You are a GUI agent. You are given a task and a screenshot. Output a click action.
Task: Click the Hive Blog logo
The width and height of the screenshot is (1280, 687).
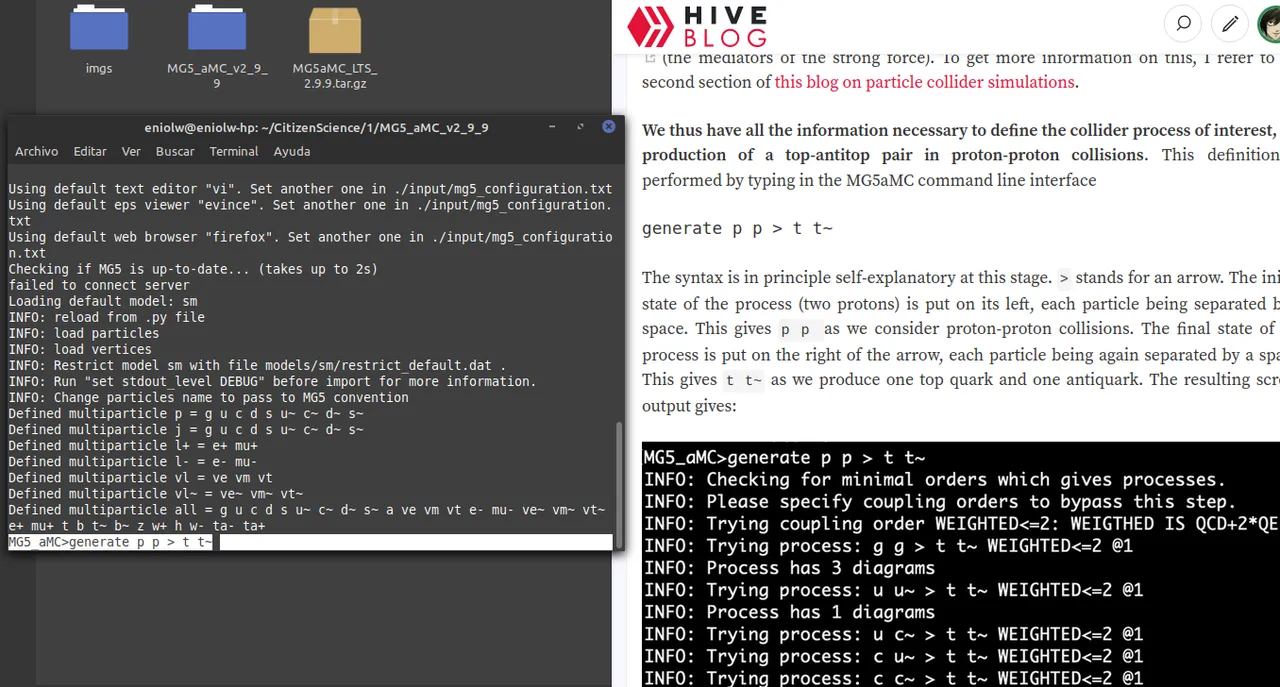point(697,27)
